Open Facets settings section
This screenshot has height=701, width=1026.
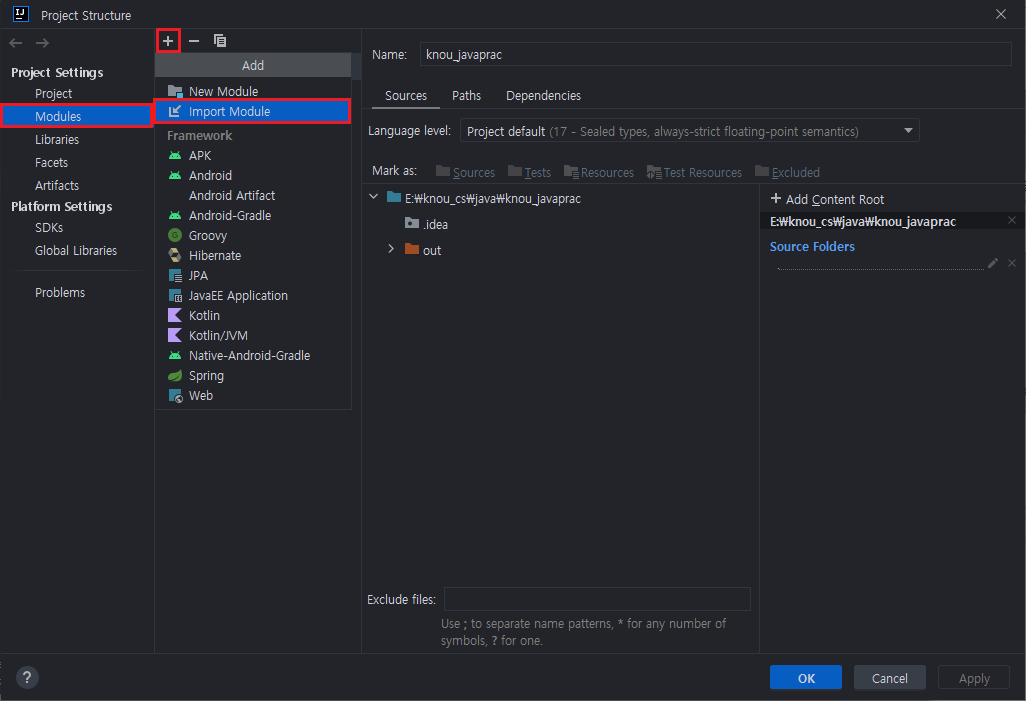tap(52, 162)
